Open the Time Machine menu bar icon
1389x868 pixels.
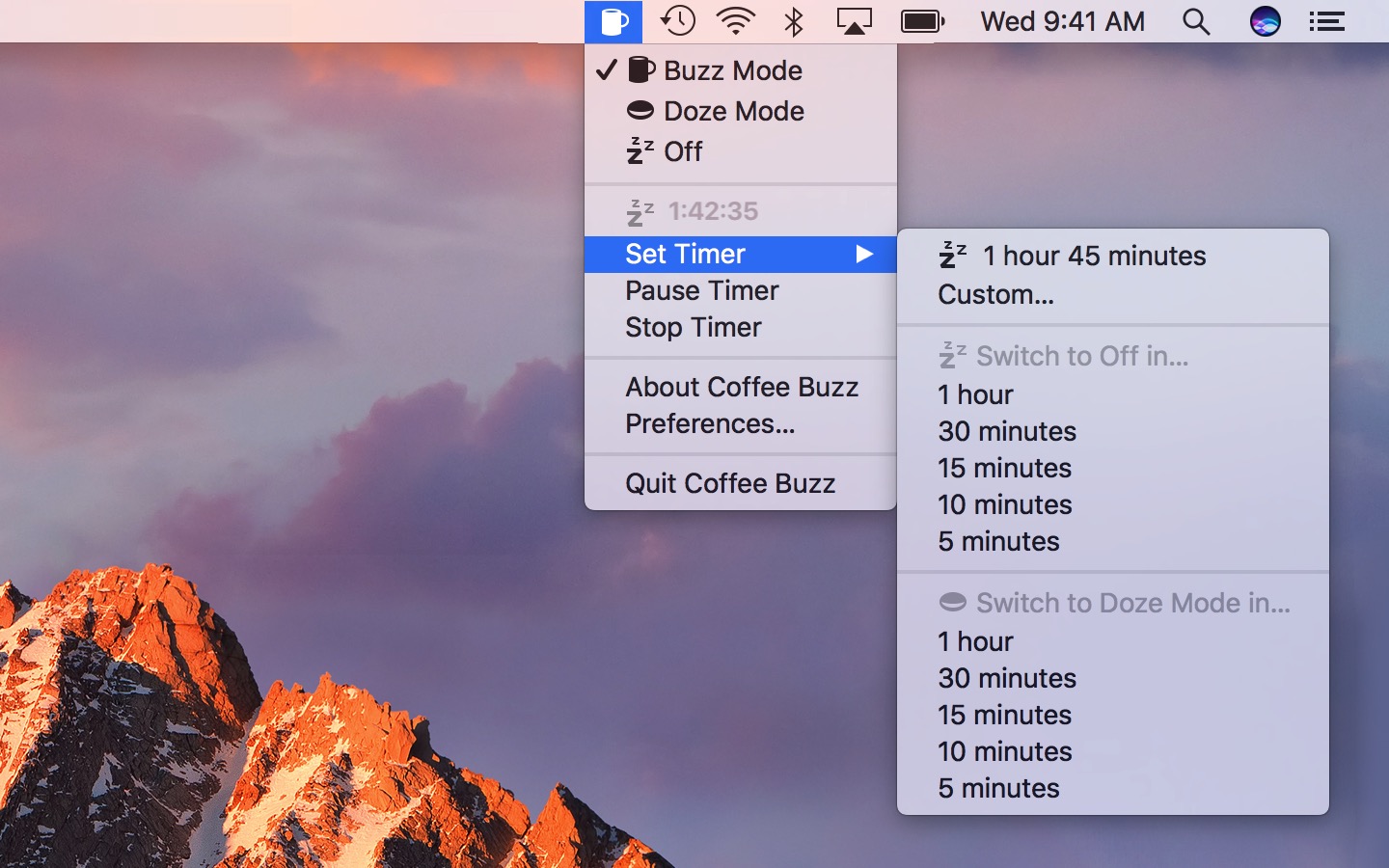pyautogui.click(x=678, y=21)
